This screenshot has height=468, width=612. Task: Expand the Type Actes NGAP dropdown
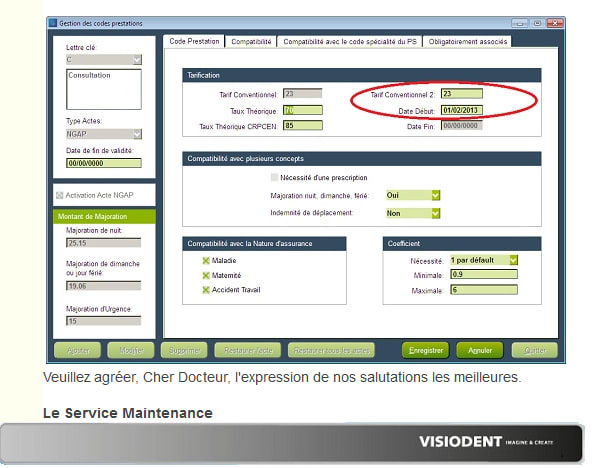[136, 134]
